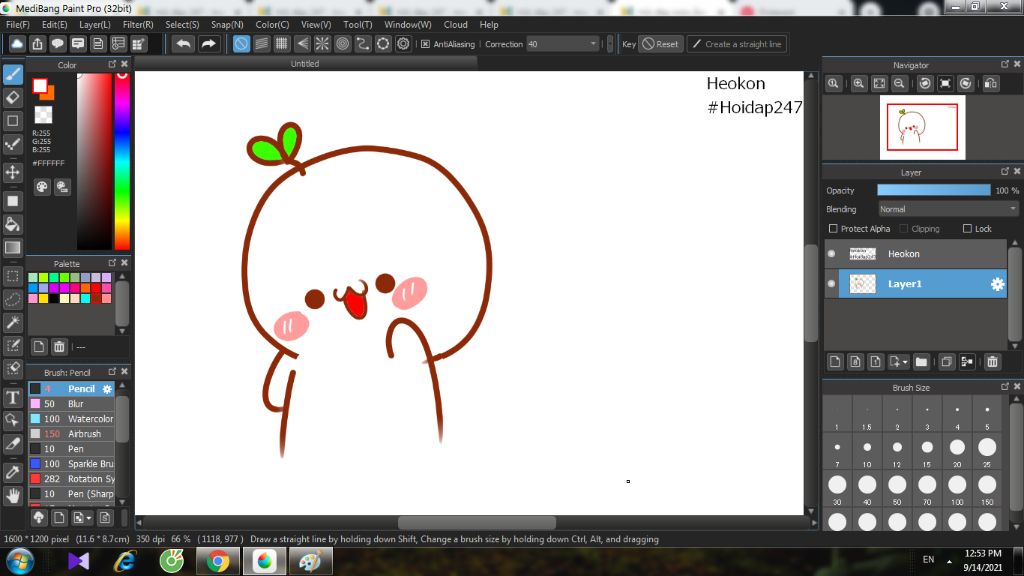Select the Sparkle brush

pyautogui.click(x=71, y=464)
